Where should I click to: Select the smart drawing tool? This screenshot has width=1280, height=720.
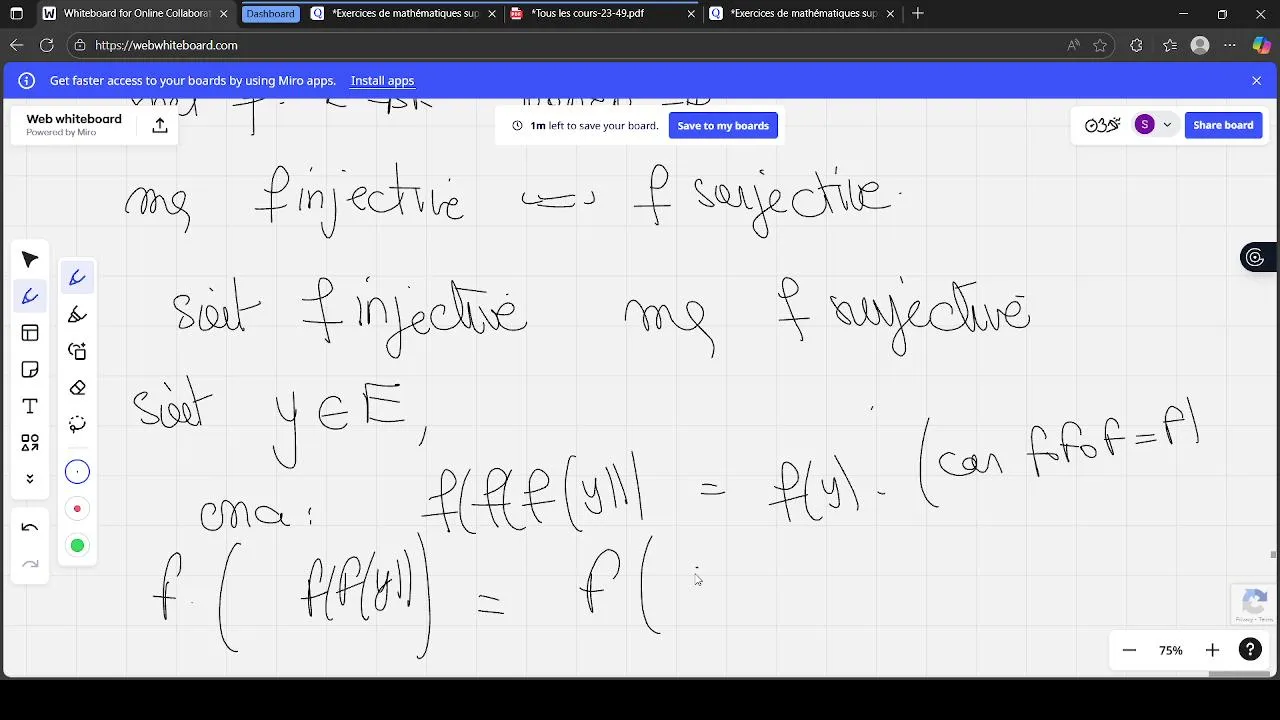click(77, 351)
